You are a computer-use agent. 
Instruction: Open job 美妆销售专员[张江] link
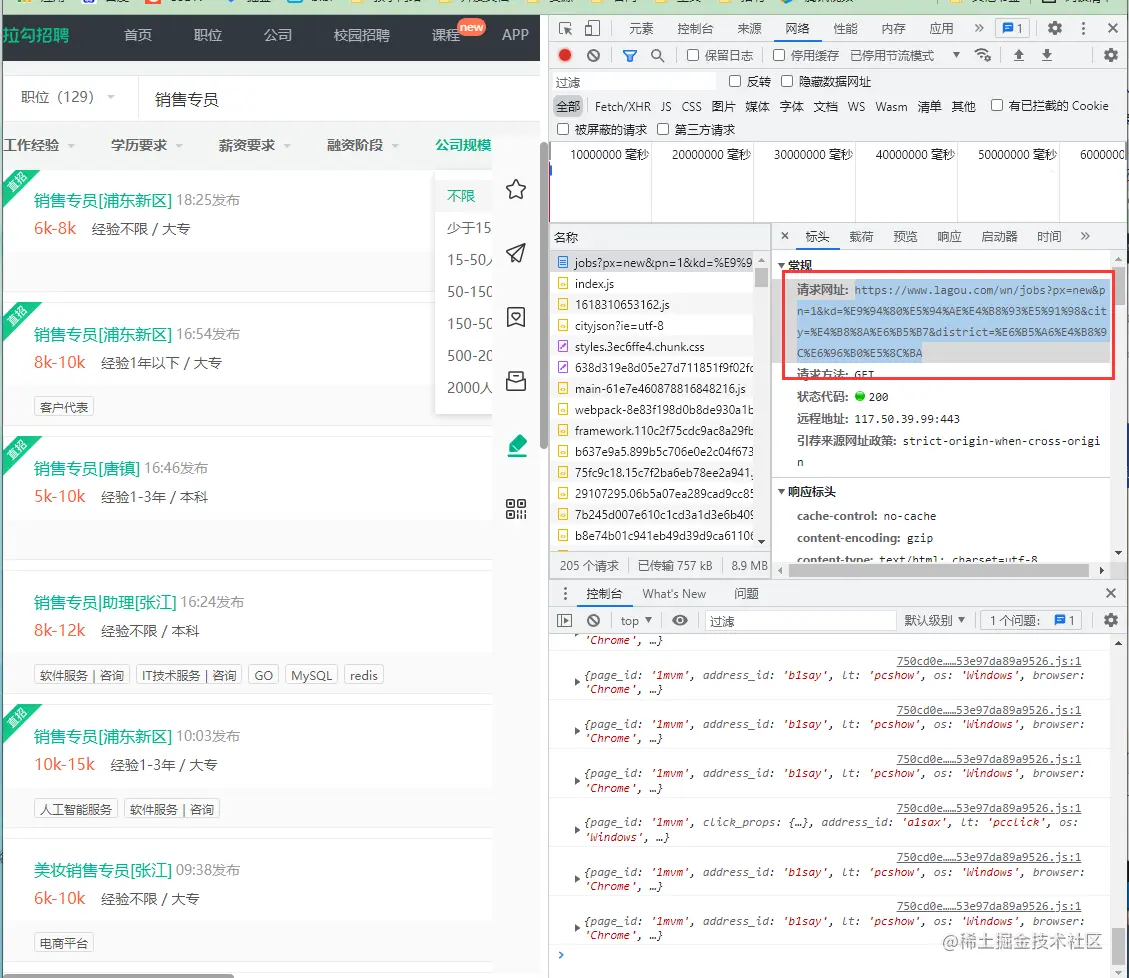tap(102, 870)
